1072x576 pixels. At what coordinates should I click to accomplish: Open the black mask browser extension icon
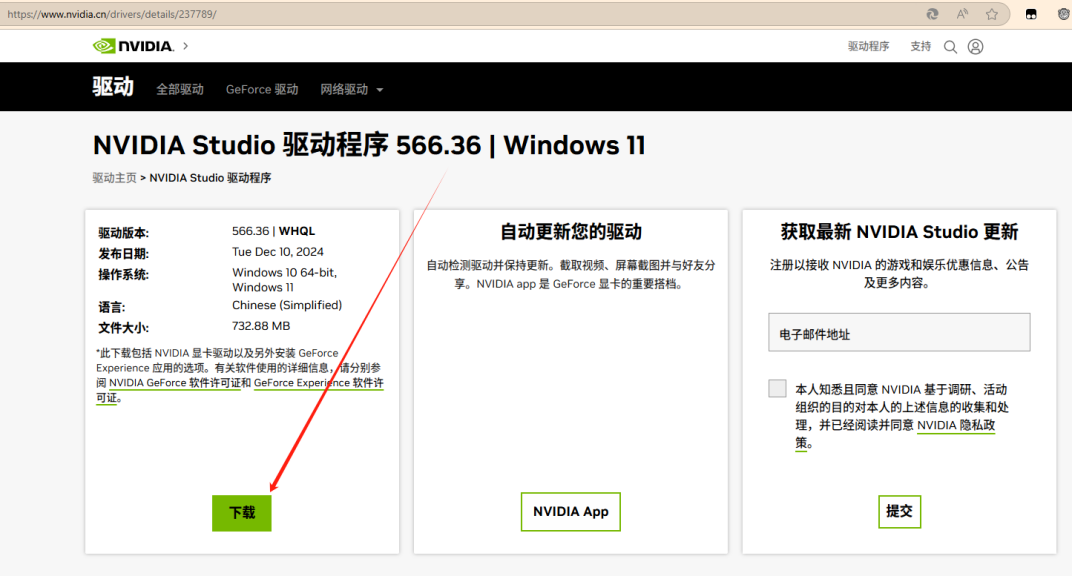point(1031,15)
